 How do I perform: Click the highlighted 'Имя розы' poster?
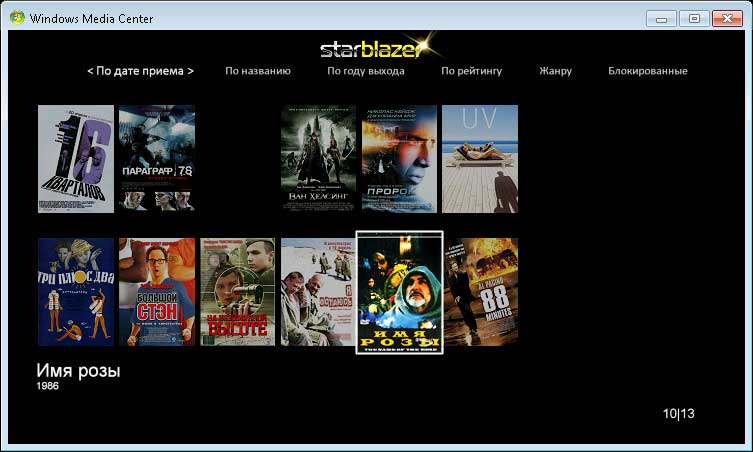tap(400, 293)
